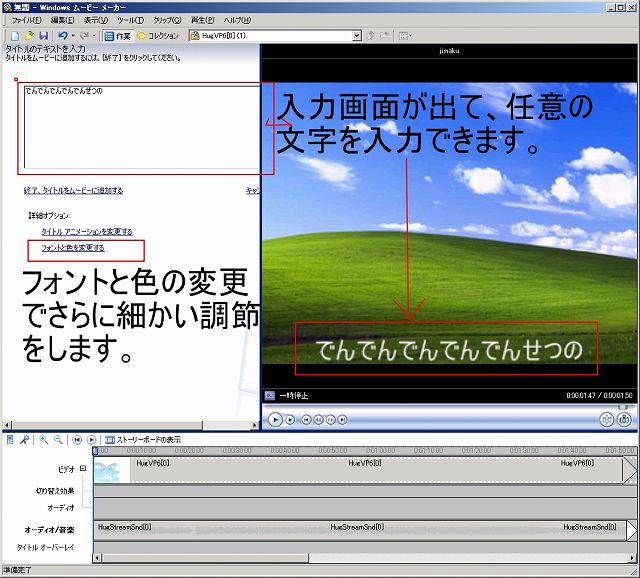640x578 pixels.
Task: Click the audio levels icon on timeline toolbar
Action: 10,440
